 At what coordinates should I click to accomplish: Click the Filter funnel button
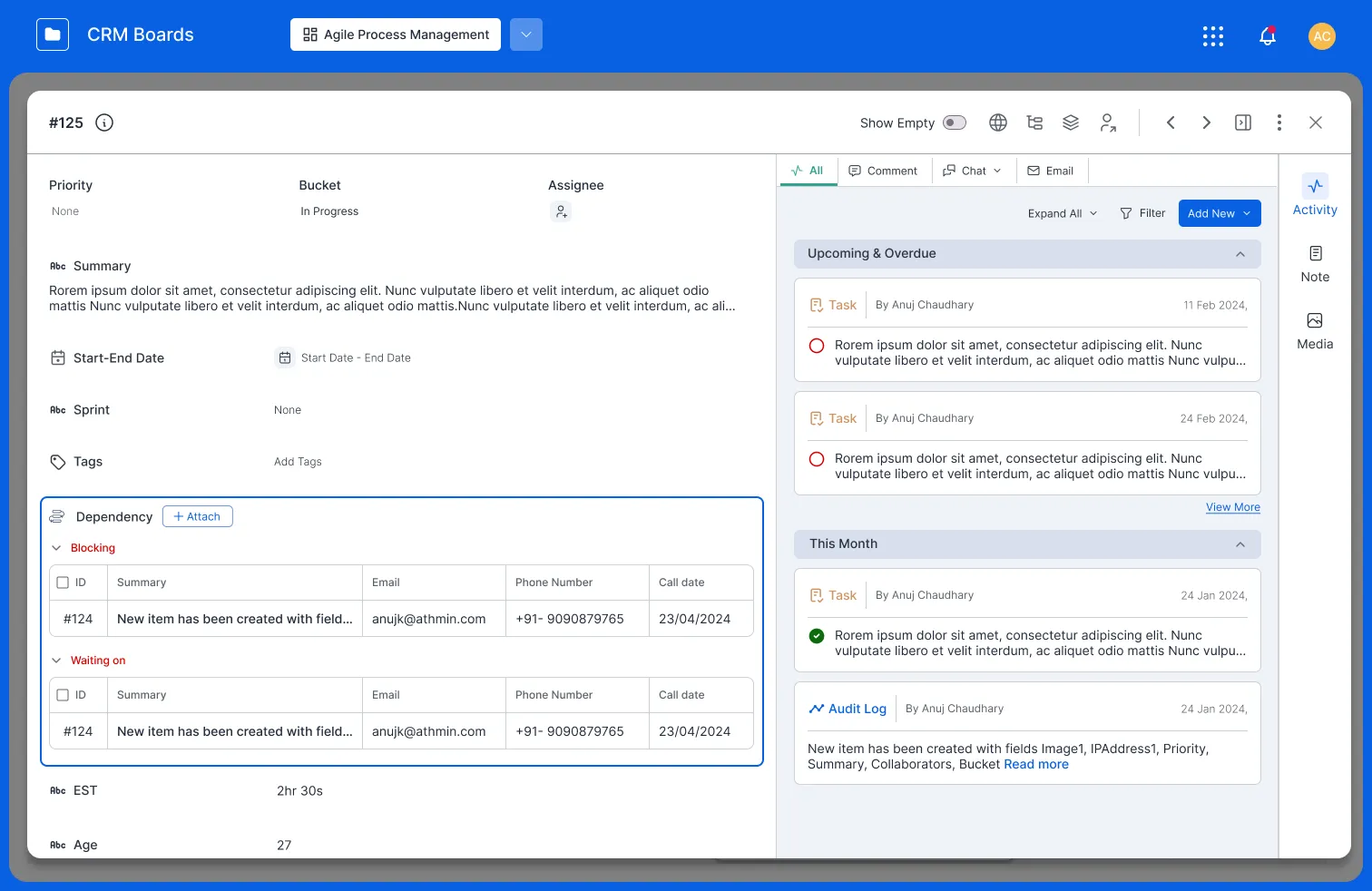(x=1142, y=213)
